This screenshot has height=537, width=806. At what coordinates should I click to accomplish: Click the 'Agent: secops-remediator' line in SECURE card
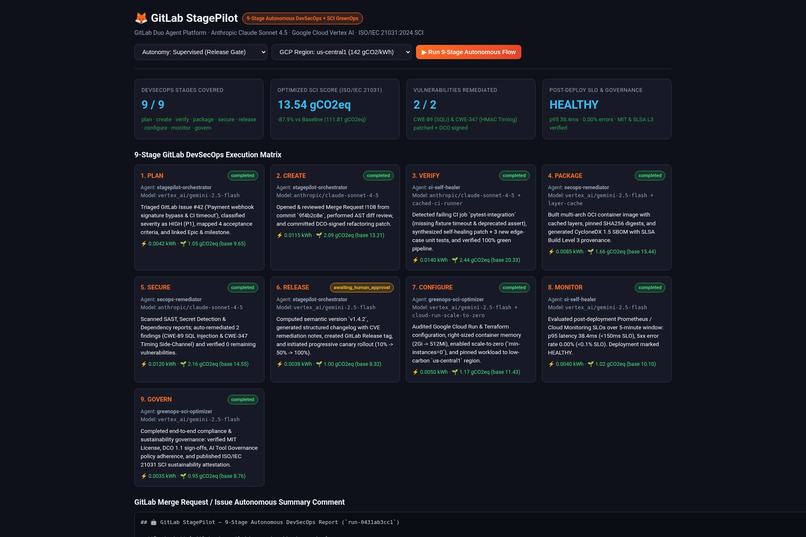point(171,299)
